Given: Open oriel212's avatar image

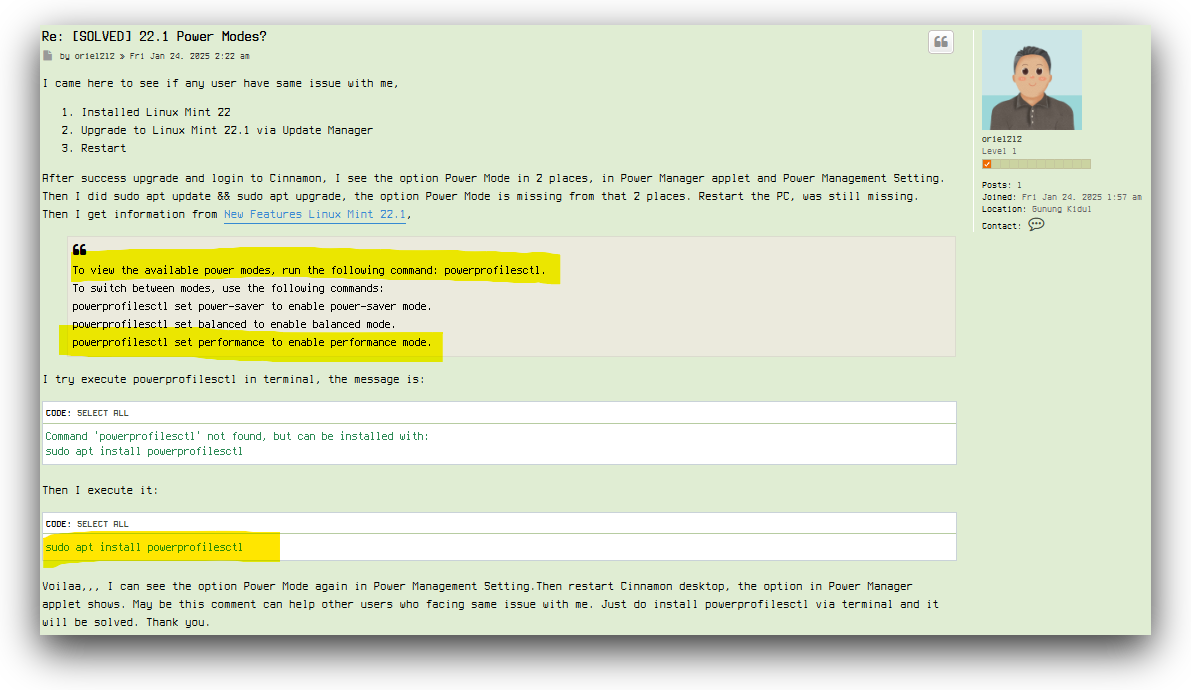Looking at the screenshot, I should 1031,80.
